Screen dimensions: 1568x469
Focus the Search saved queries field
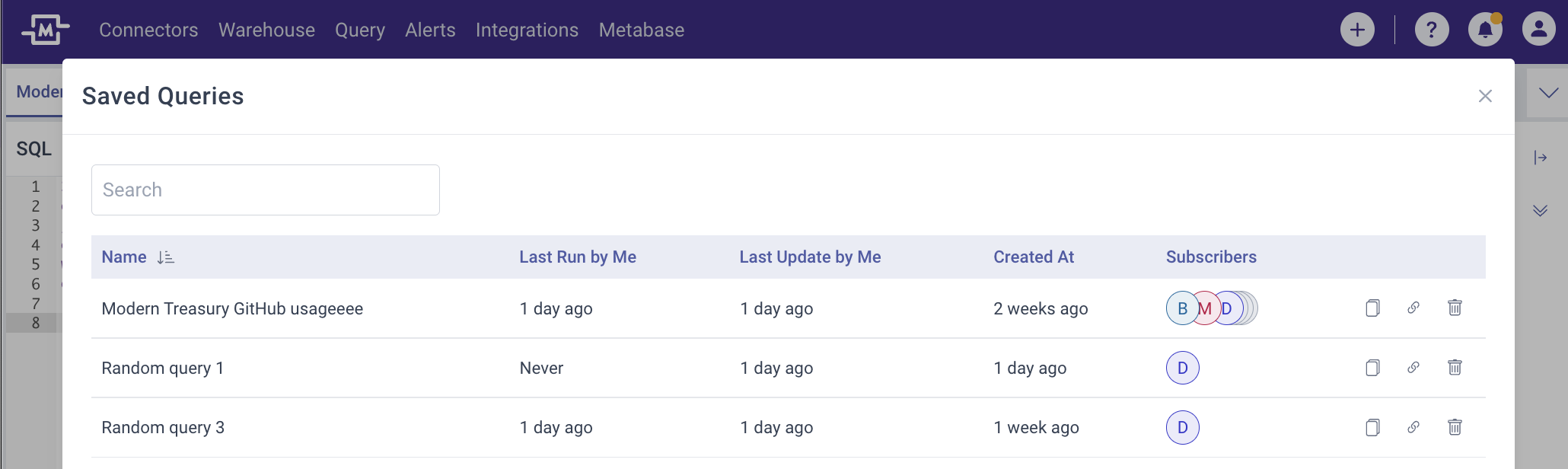coord(266,190)
